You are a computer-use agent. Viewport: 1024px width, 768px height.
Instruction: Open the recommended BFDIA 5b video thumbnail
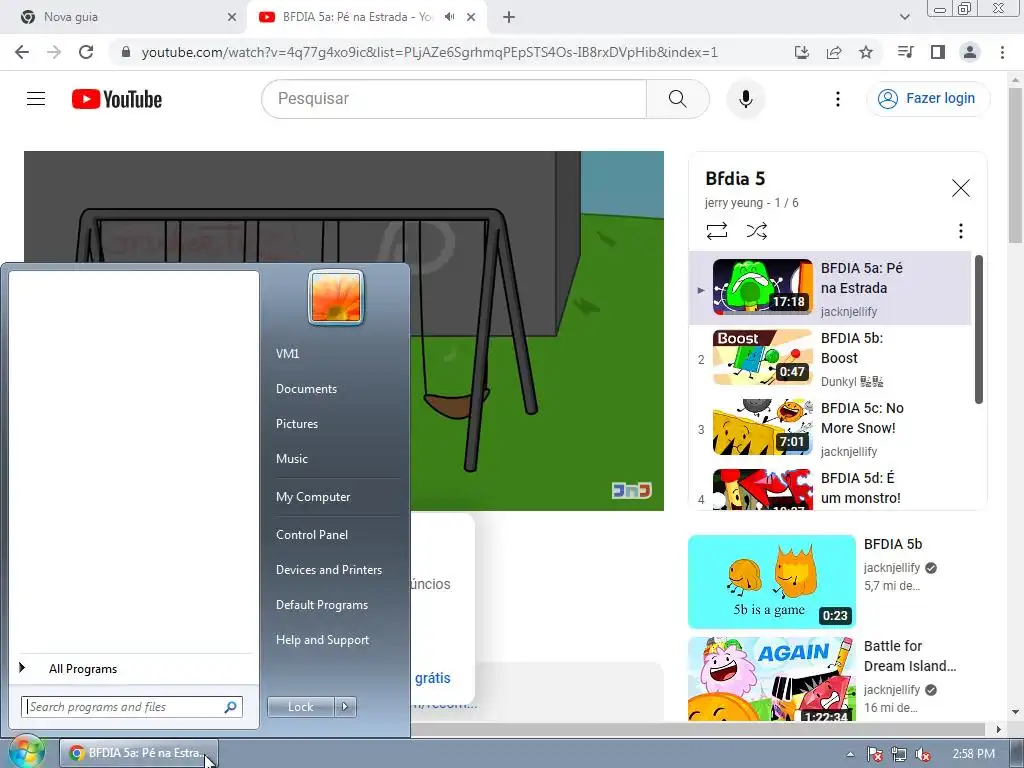772,582
